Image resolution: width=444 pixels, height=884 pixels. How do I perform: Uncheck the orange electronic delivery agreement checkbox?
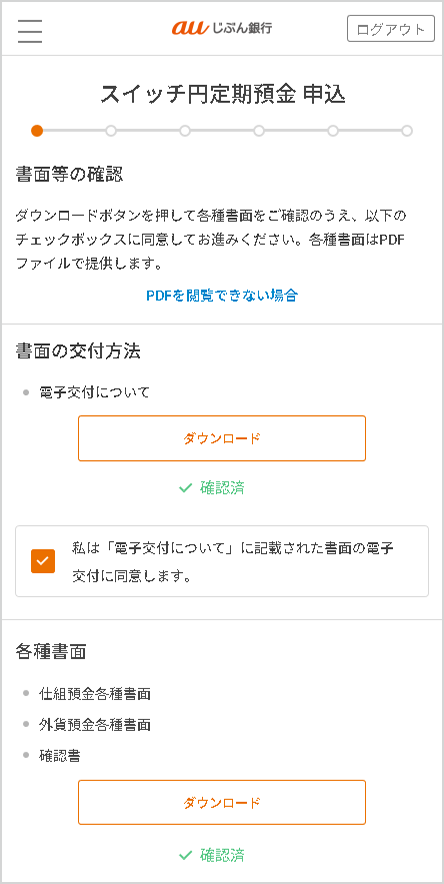pos(43,561)
